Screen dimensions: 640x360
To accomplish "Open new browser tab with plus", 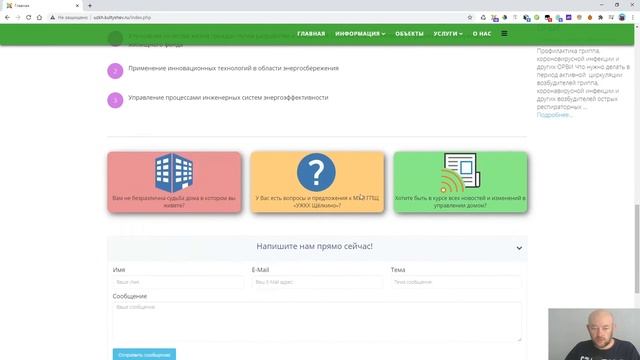I will click(x=90, y=6).
